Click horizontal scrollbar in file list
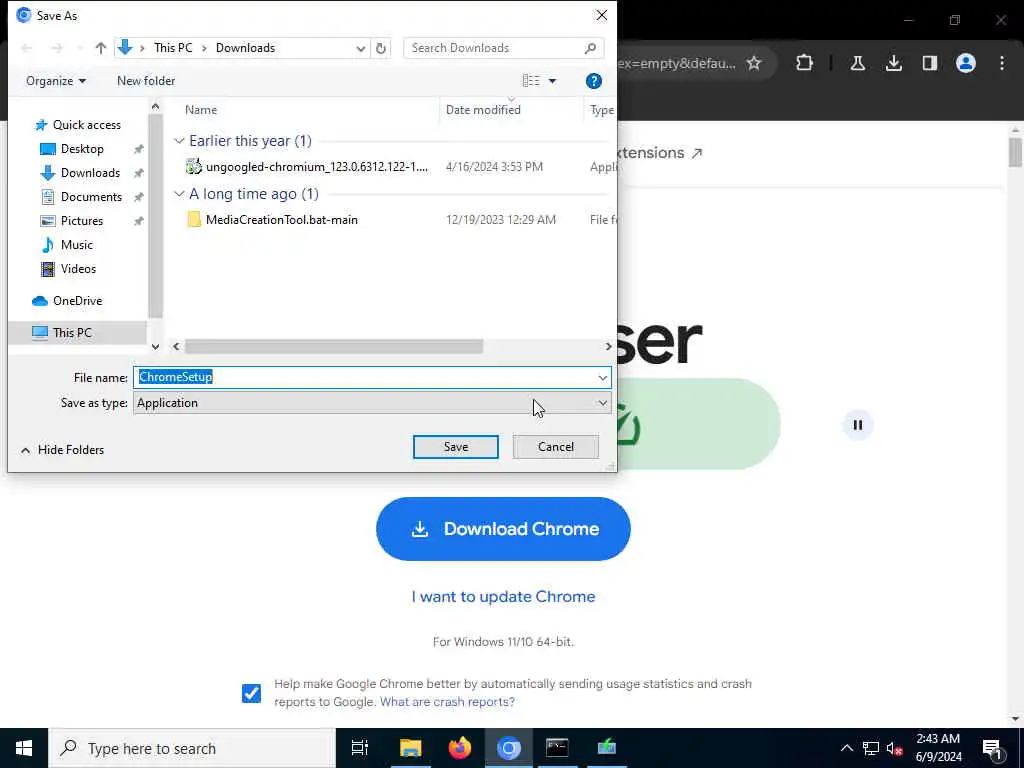 coord(334,346)
